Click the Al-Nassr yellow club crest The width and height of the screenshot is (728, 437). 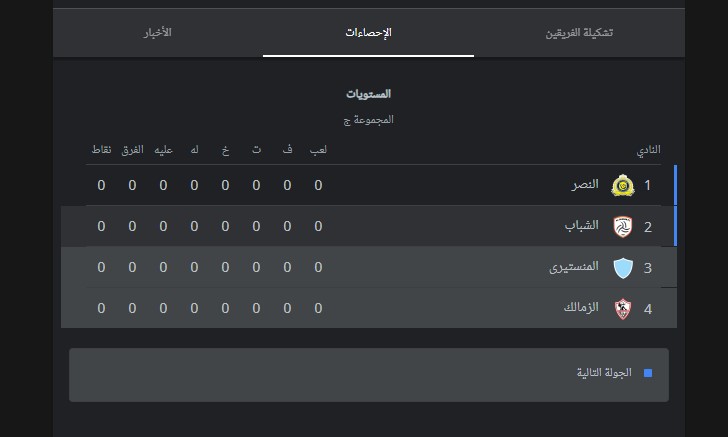[x=623, y=185]
